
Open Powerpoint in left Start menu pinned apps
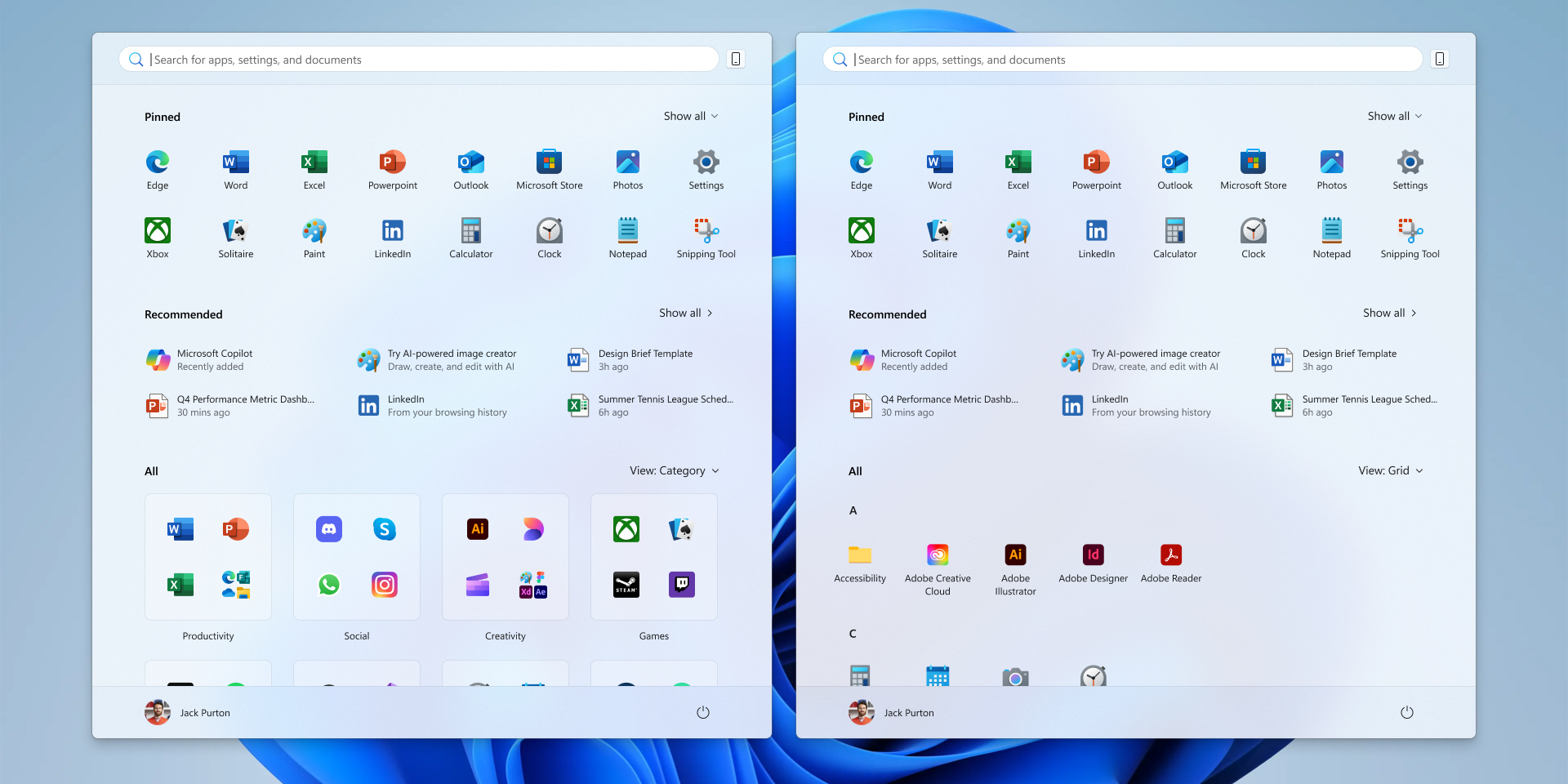point(393,170)
